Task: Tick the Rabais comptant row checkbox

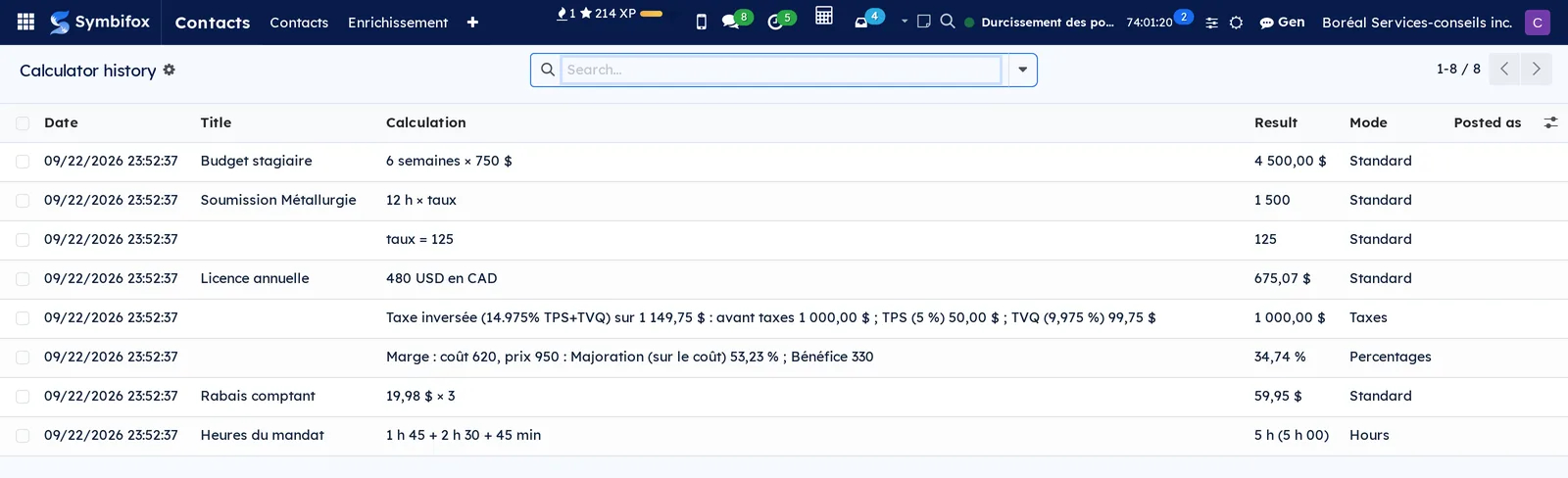Action: tap(23, 397)
